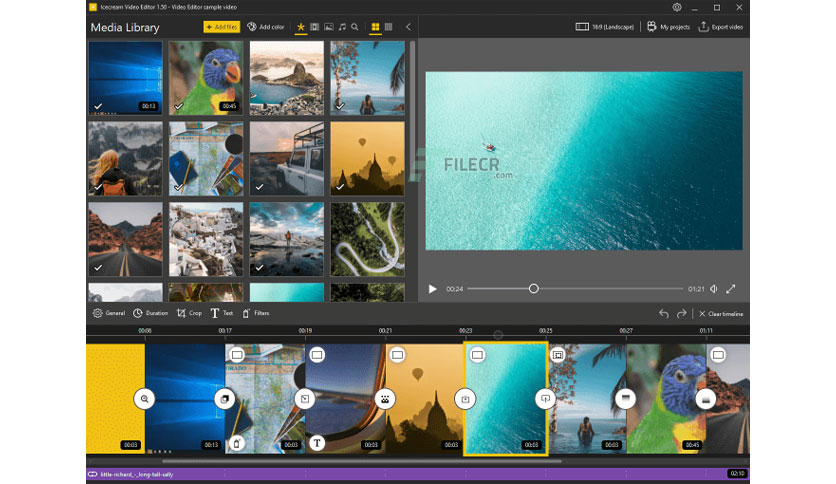The image size is (836, 484).
Task: Switch to small grid list view
Action: click(x=389, y=27)
